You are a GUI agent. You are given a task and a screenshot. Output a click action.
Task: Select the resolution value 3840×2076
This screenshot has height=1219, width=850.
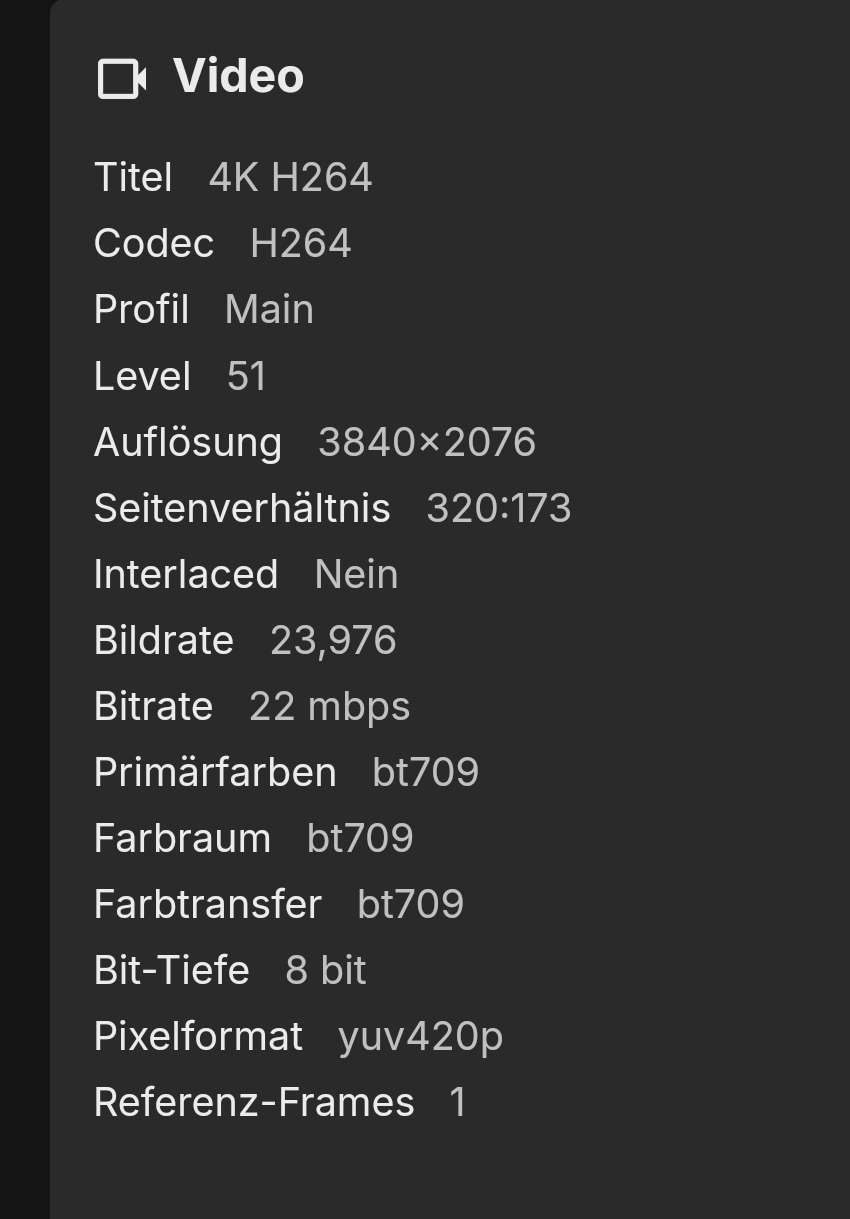[x=426, y=442]
